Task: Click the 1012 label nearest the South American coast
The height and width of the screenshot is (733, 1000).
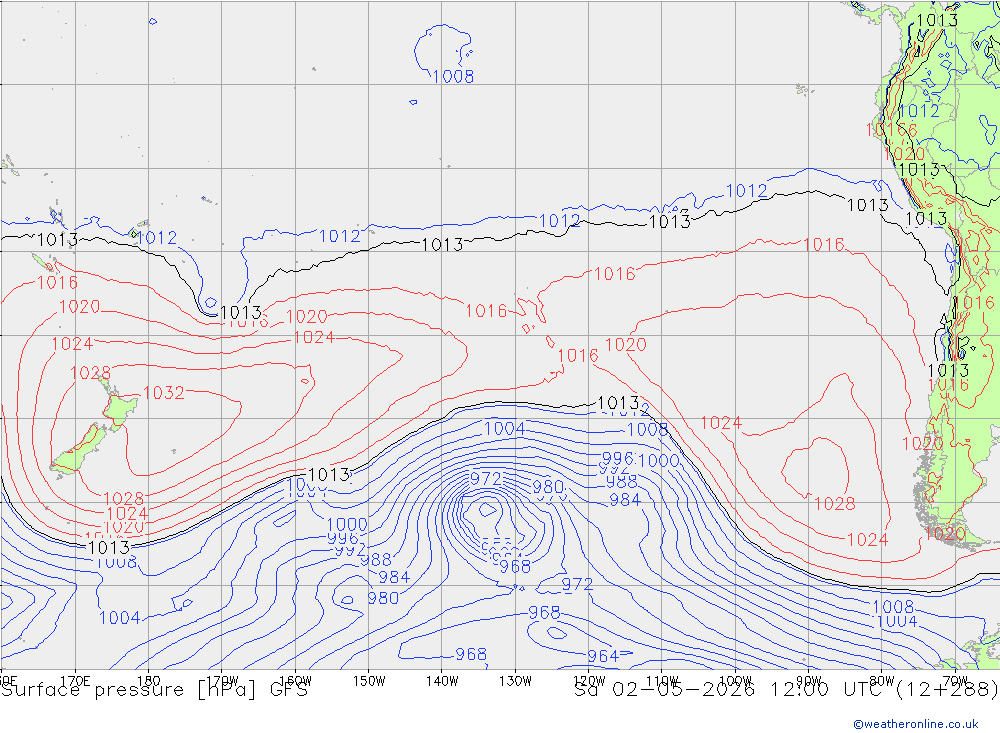Action: (x=747, y=191)
